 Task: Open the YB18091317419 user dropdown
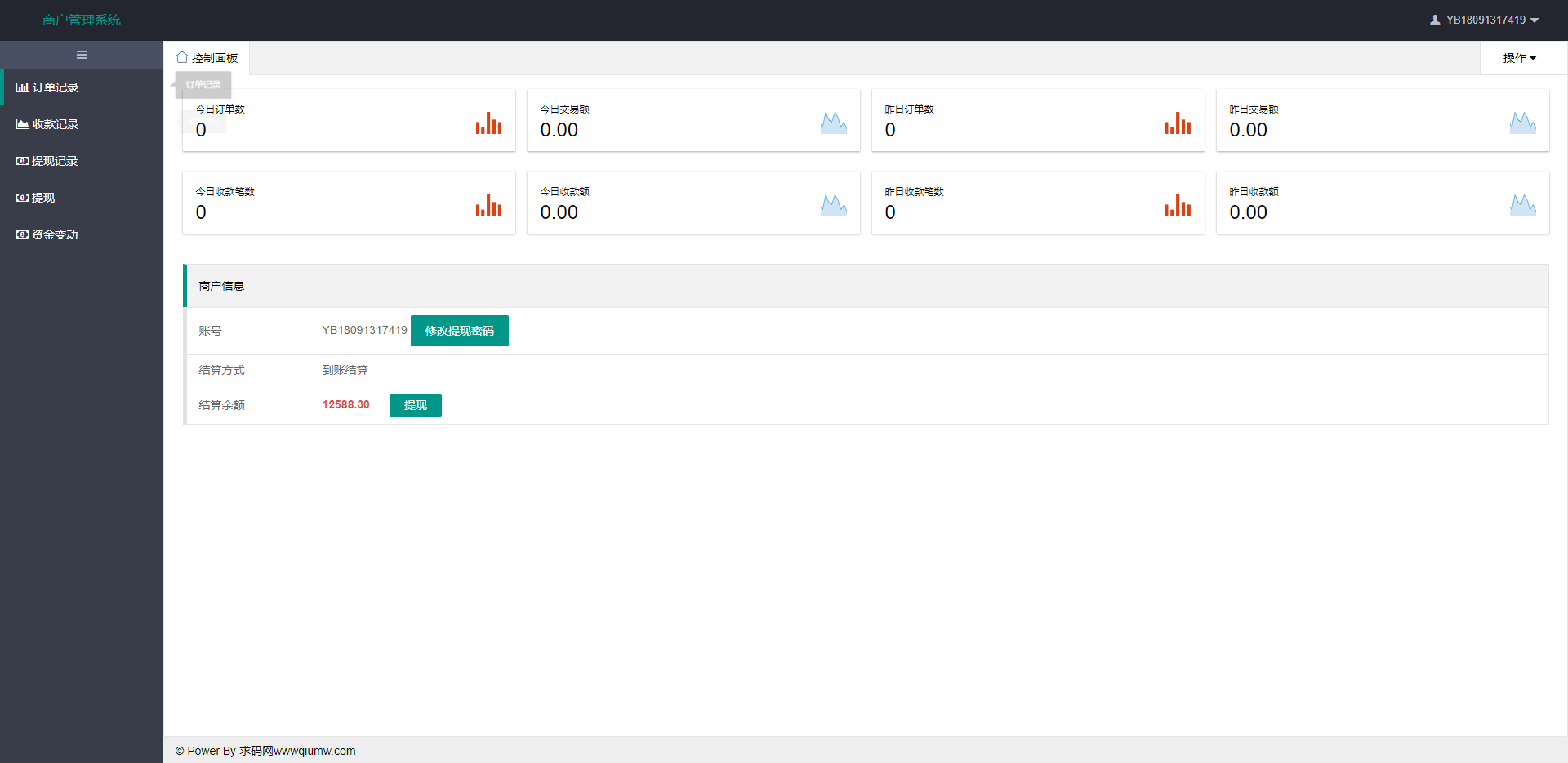pyautogui.click(x=1484, y=20)
